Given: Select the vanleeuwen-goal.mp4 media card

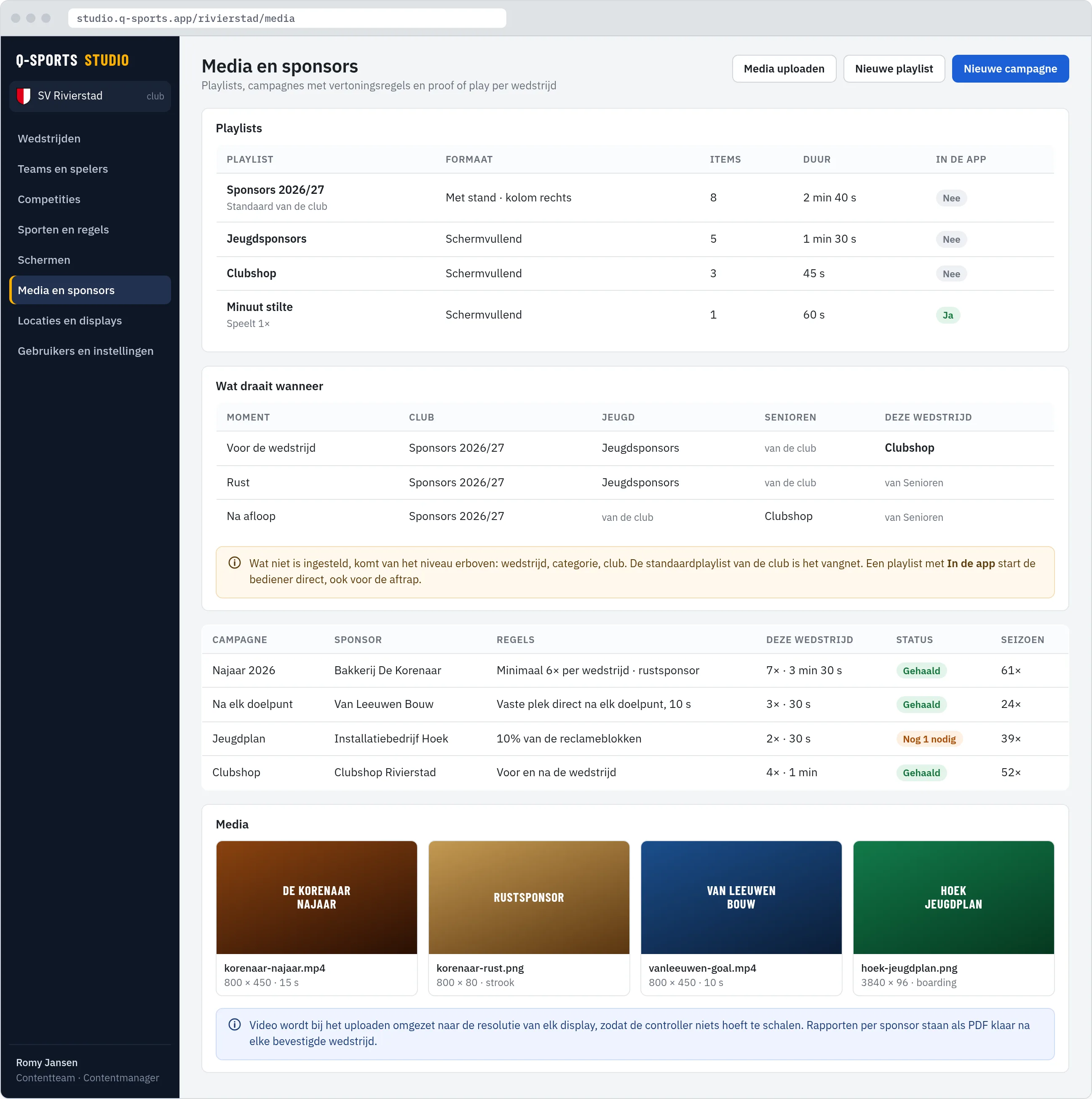Looking at the screenshot, I should [741, 918].
